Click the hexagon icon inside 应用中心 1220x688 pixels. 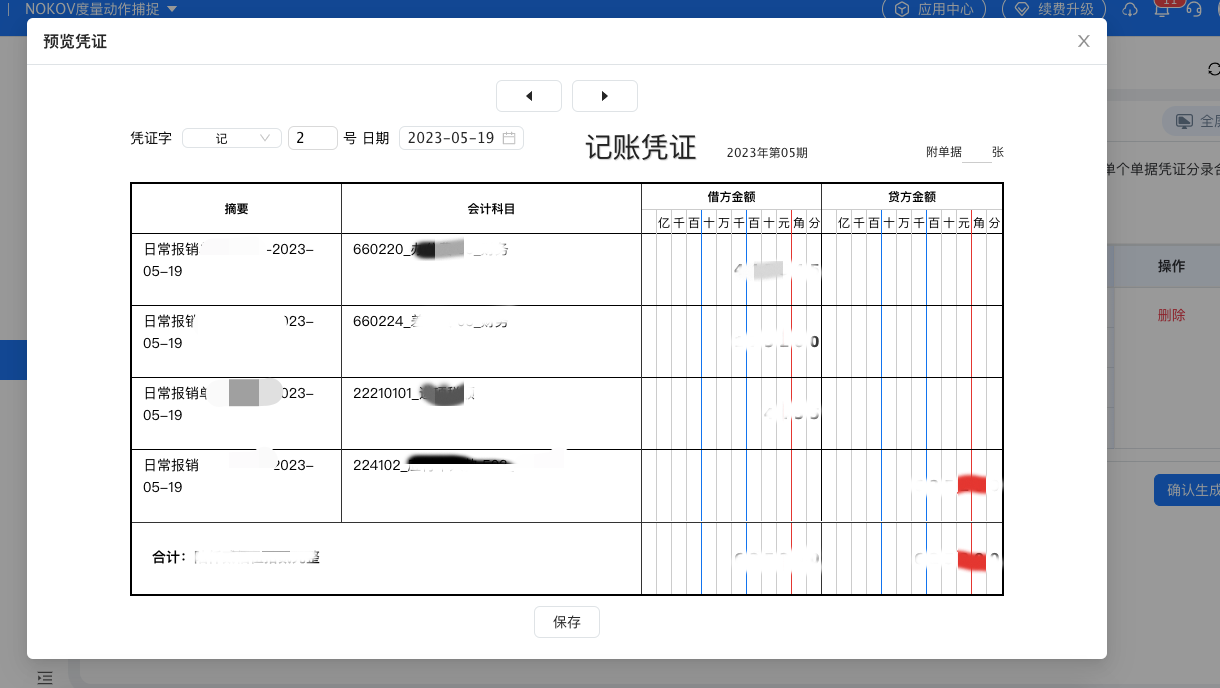901,9
